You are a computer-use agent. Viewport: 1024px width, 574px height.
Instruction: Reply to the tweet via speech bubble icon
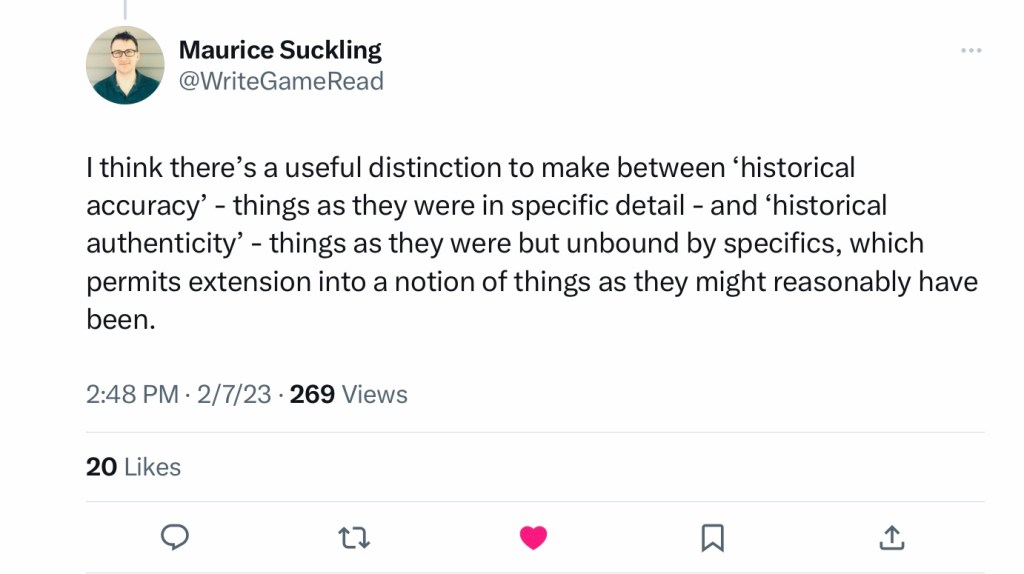tap(175, 538)
